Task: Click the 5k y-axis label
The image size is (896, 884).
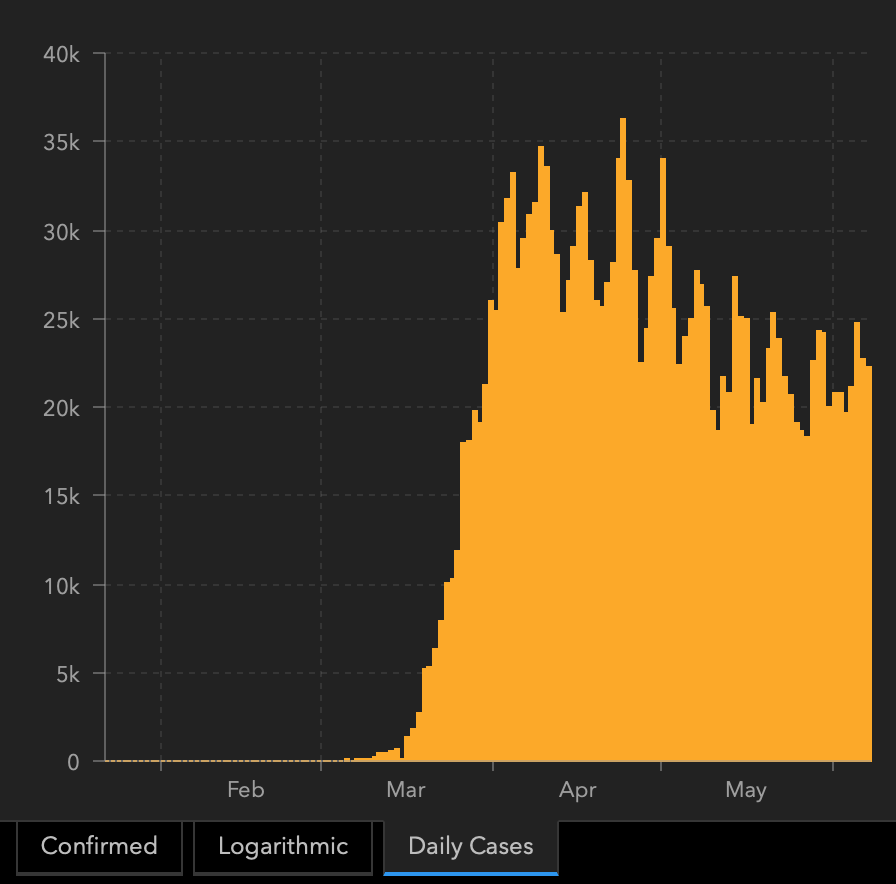Action: 68,674
